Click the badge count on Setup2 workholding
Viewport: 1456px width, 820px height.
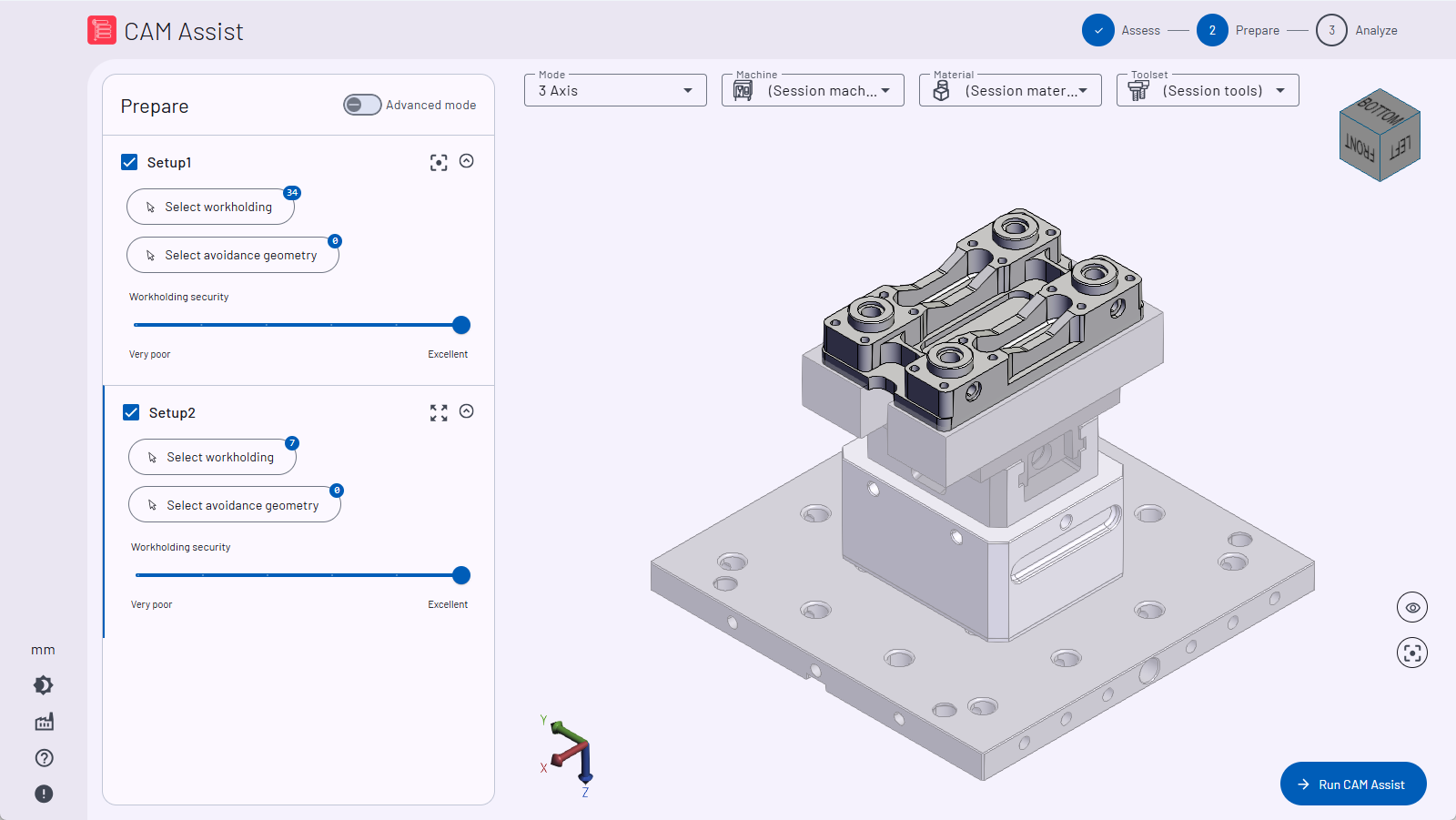click(291, 443)
